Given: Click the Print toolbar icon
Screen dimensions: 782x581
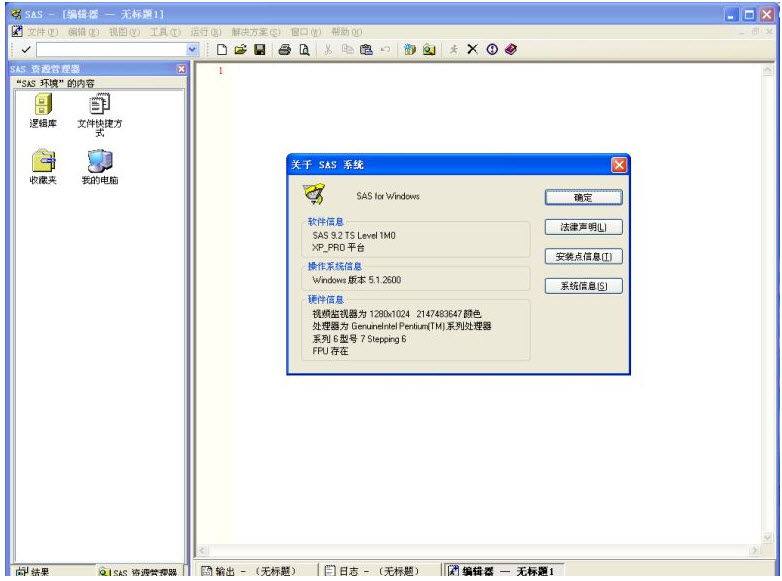Looking at the screenshot, I should click(x=285, y=49).
